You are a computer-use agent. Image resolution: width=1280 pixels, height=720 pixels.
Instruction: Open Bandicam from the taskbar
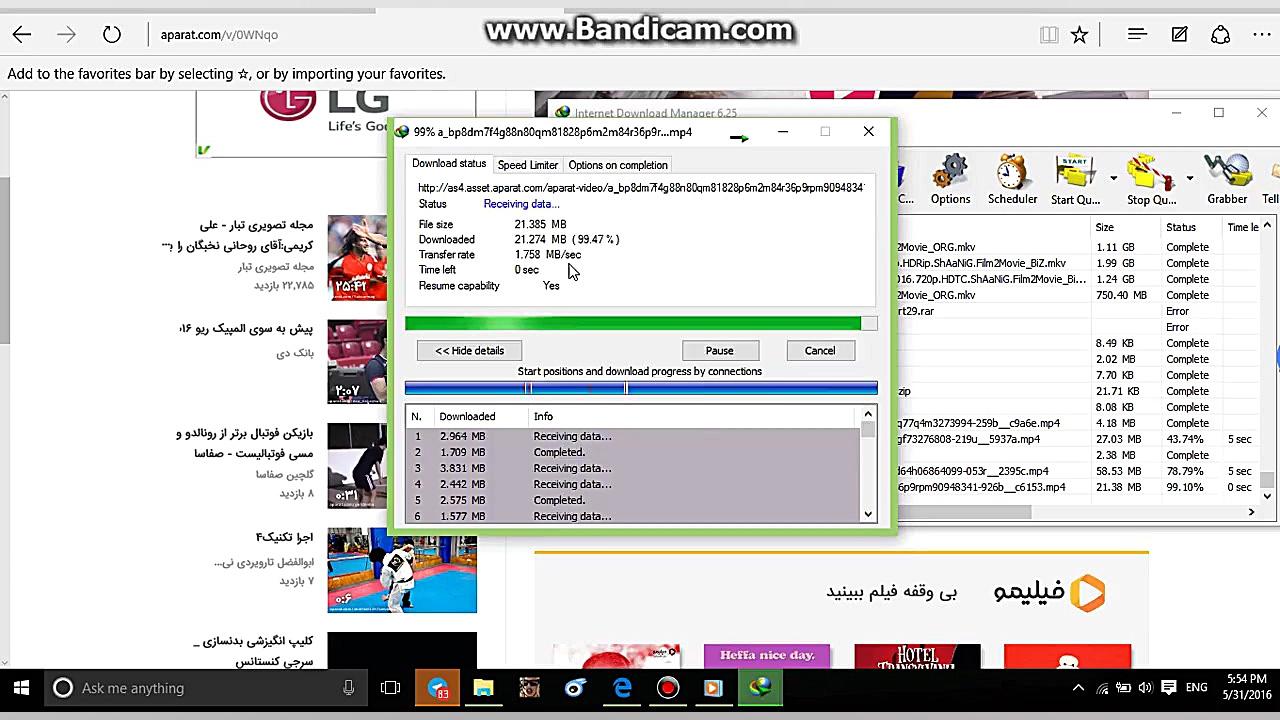tap(667, 688)
